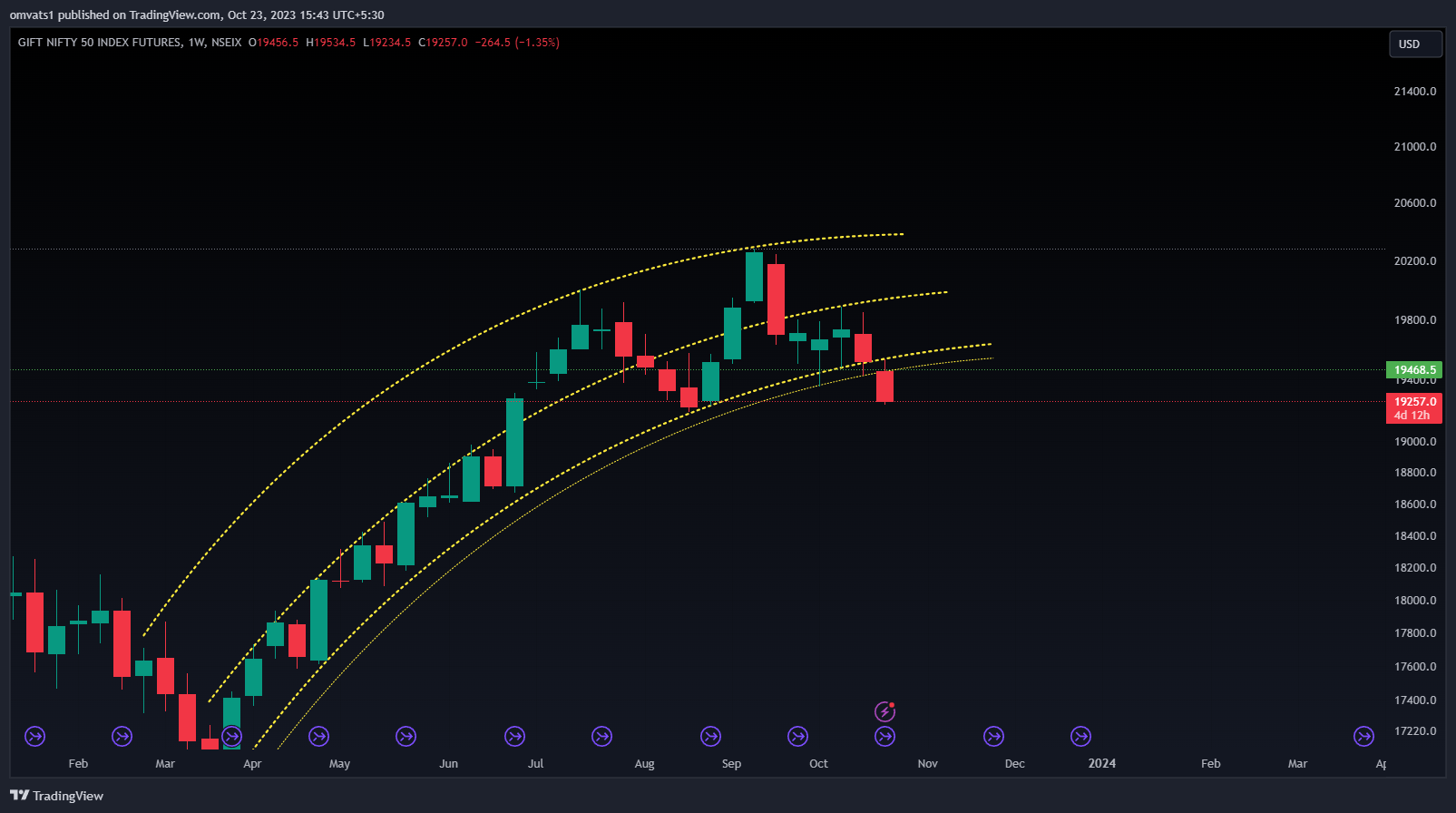
Task: Click the 18200.0 price axis label
Action: [x=1415, y=568]
